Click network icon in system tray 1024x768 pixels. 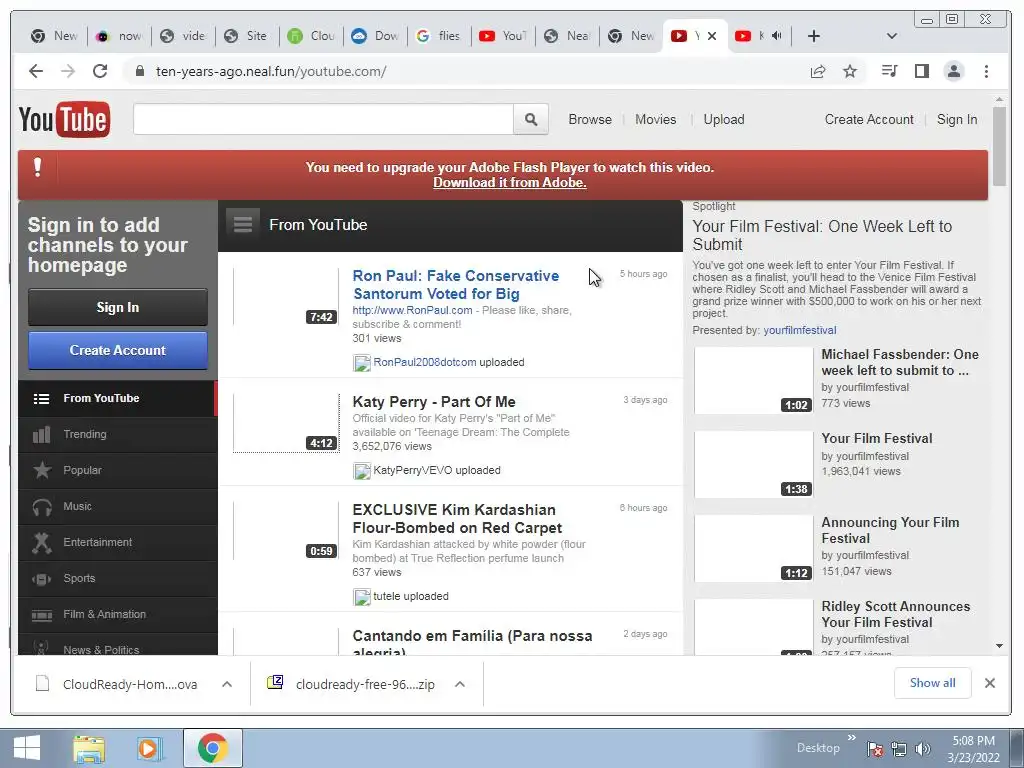[x=899, y=748]
